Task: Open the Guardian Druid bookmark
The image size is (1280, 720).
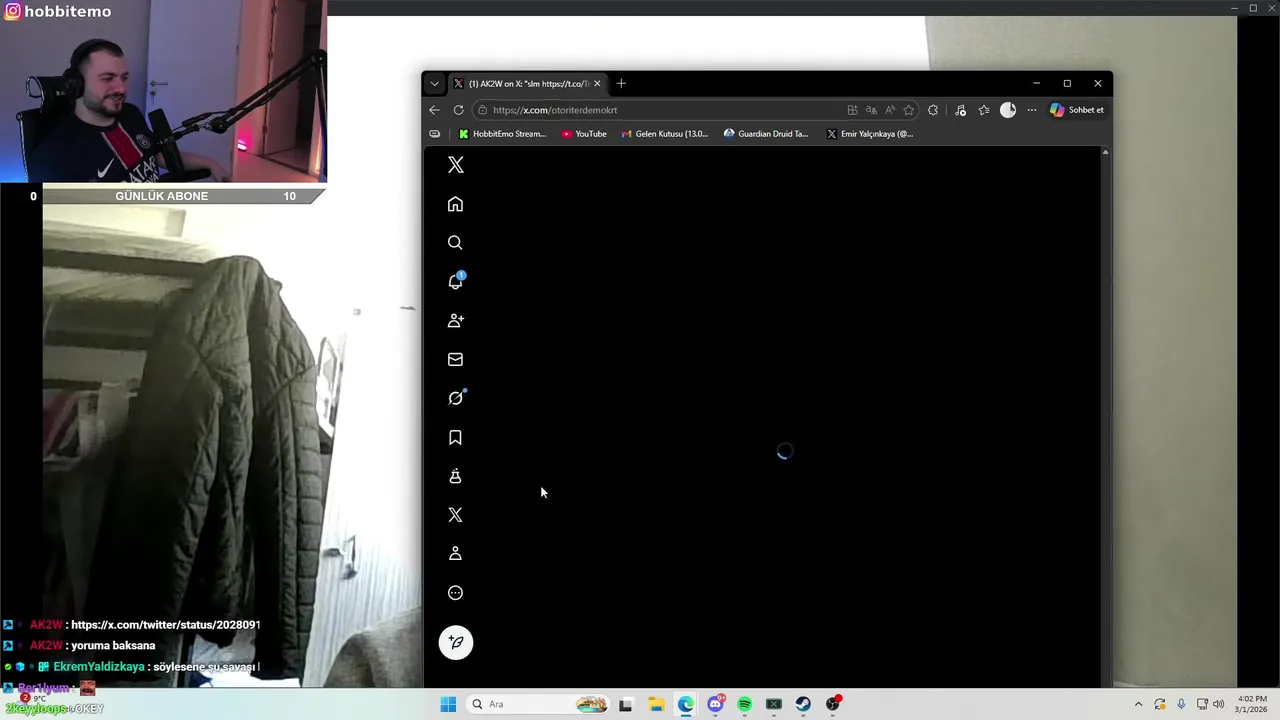Action: pyautogui.click(x=766, y=134)
